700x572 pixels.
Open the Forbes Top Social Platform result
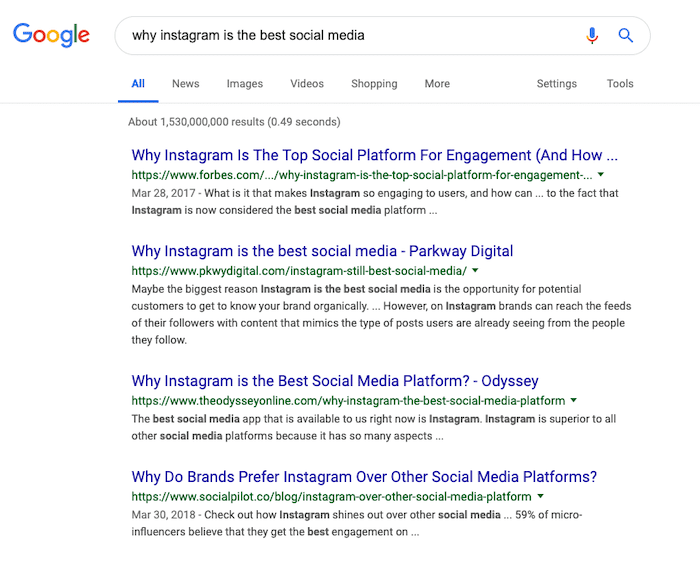375,155
